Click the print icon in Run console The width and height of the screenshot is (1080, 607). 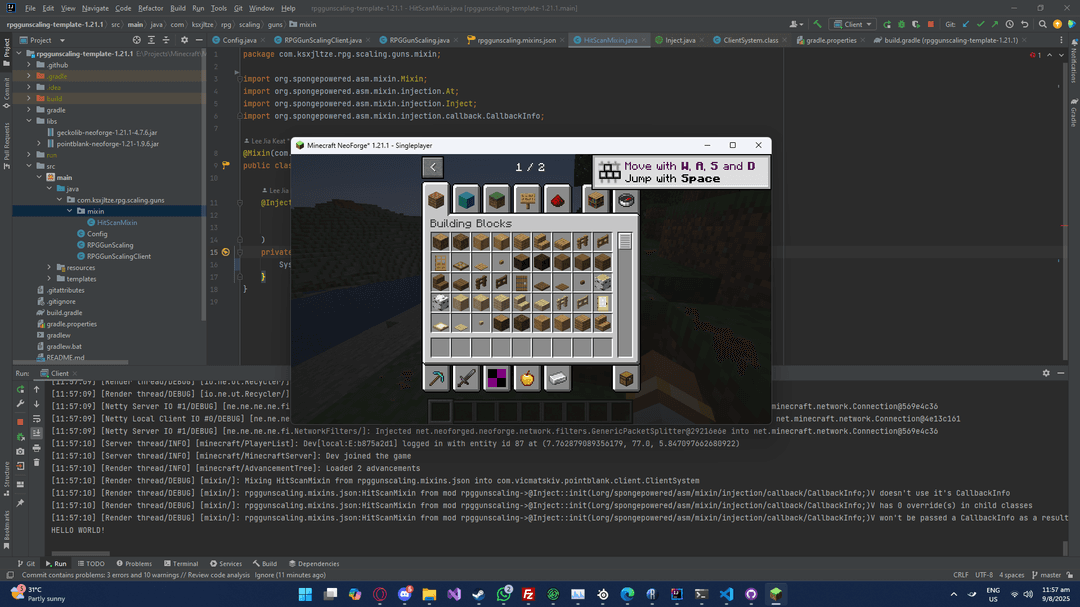tap(37, 449)
